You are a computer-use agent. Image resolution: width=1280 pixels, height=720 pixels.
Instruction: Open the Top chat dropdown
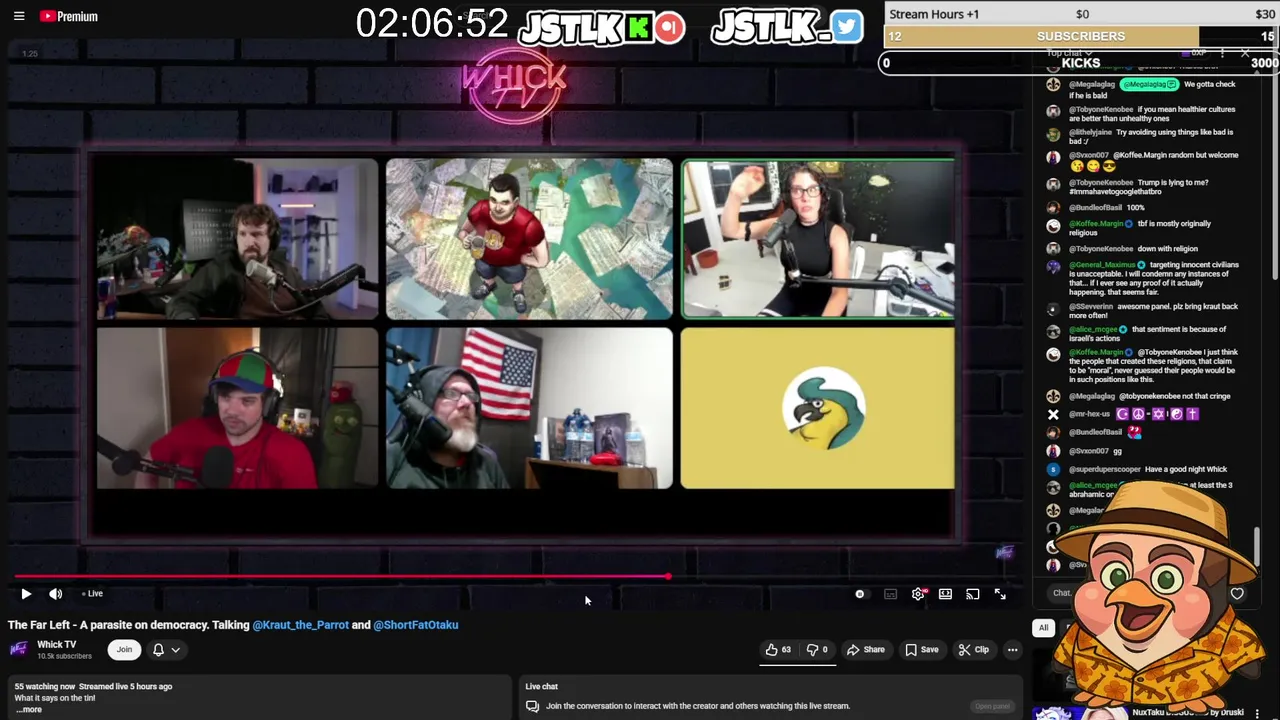(x=1068, y=52)
